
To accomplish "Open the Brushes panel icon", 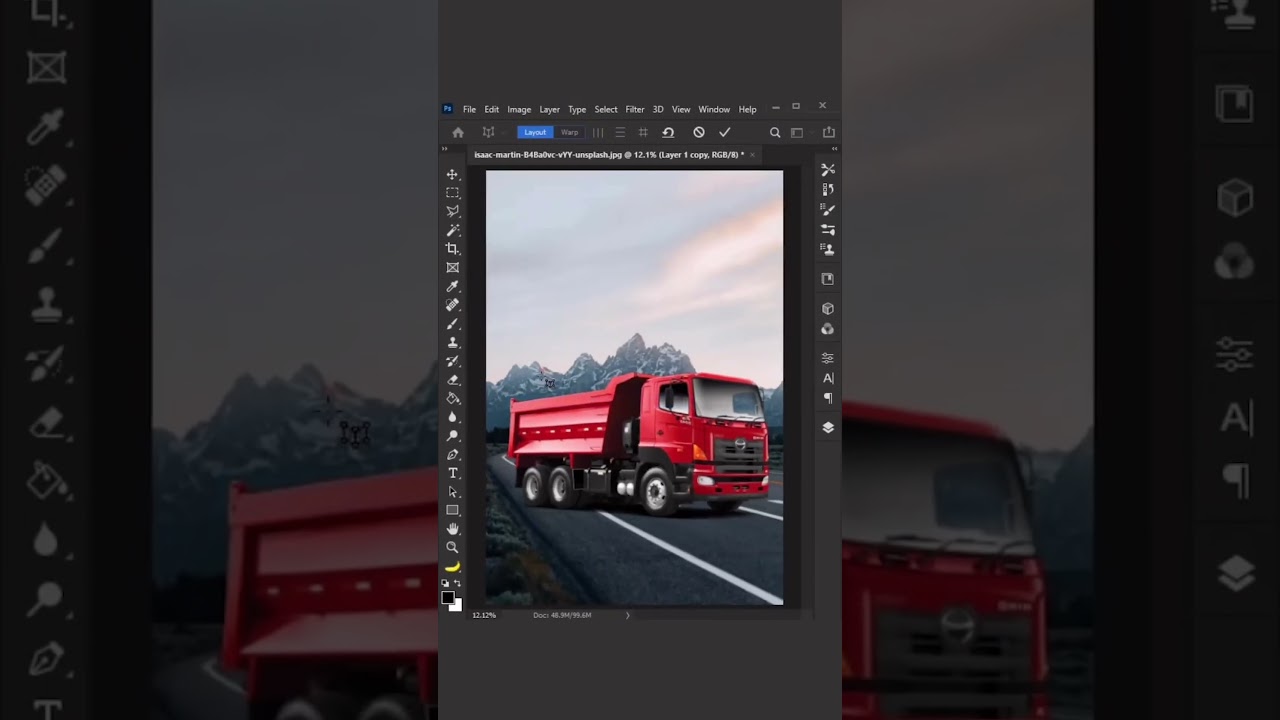I will click(x=828, y=230).
